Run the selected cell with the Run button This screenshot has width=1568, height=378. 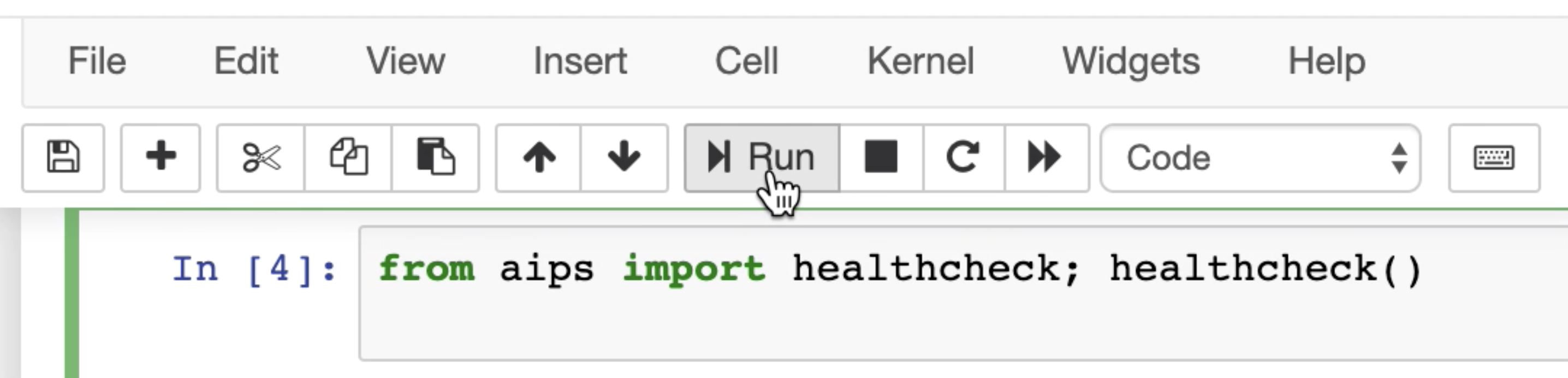[x=761, y=157]
